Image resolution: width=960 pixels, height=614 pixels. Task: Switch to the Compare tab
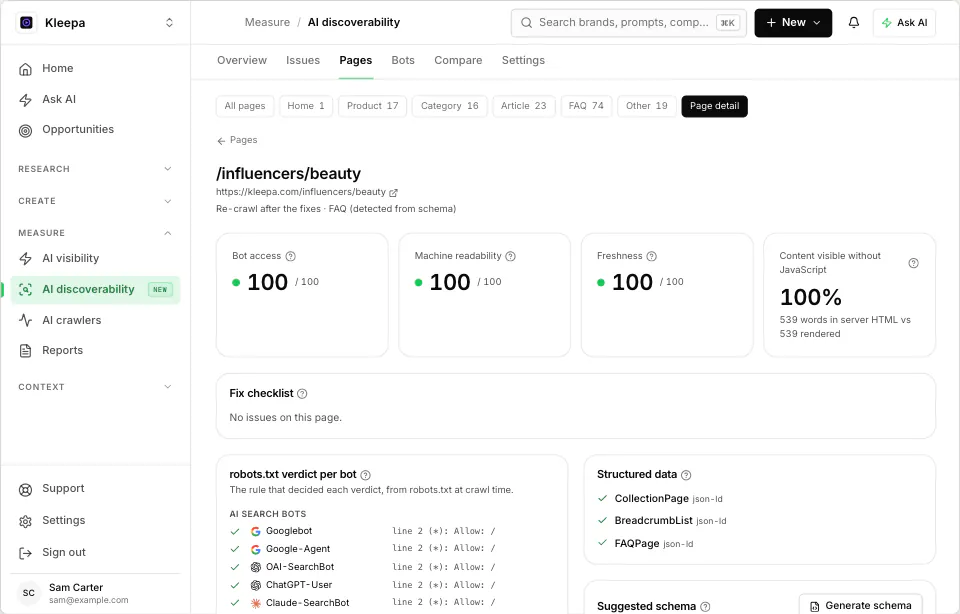pos(458,60)
